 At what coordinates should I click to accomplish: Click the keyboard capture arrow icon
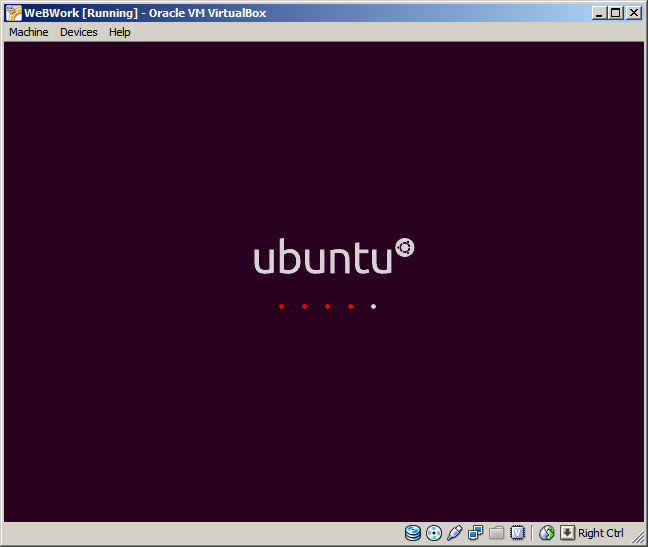click(567, 533)
